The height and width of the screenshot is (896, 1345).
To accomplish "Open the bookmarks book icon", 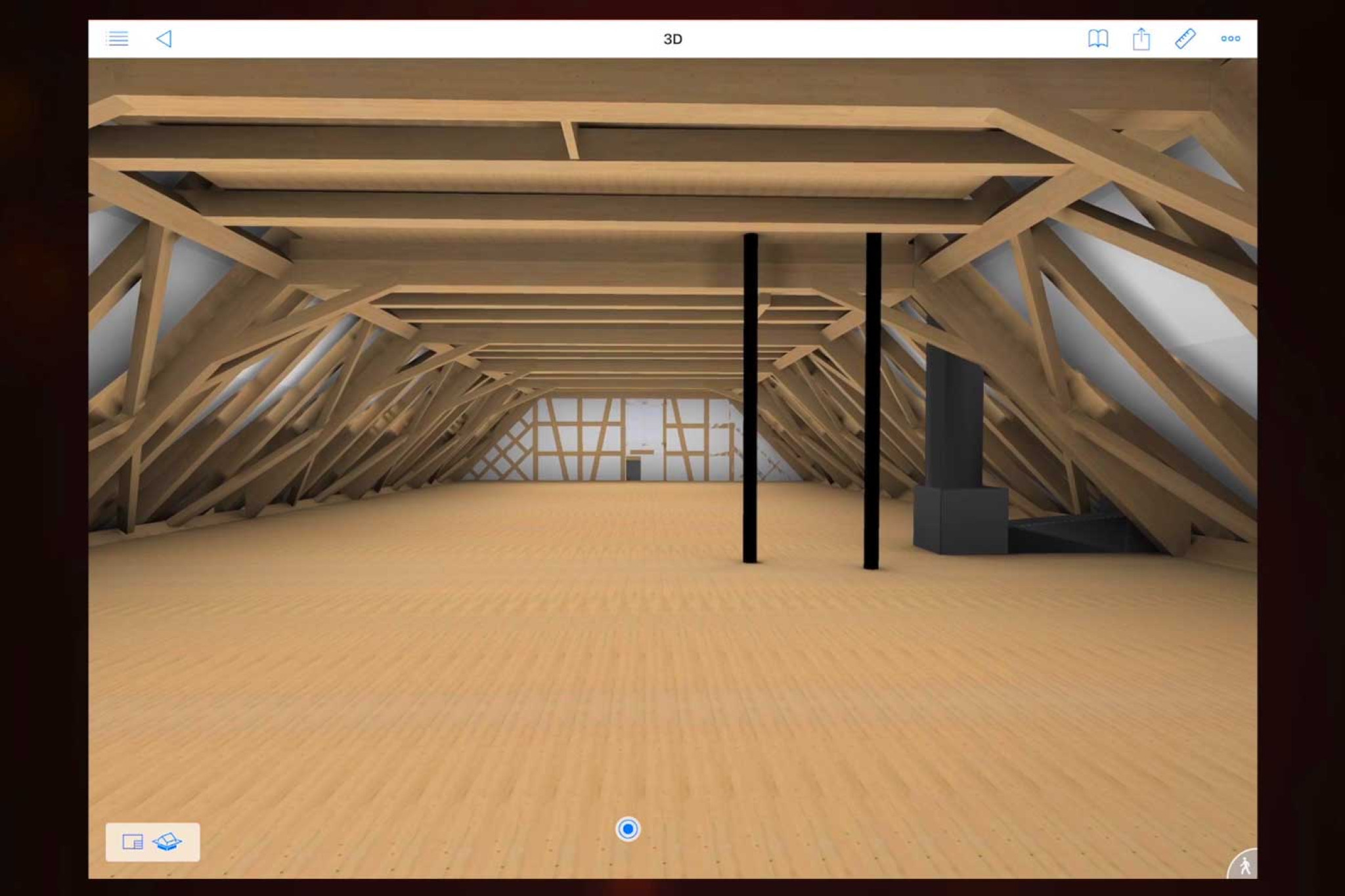I will tap(1097, 39).
